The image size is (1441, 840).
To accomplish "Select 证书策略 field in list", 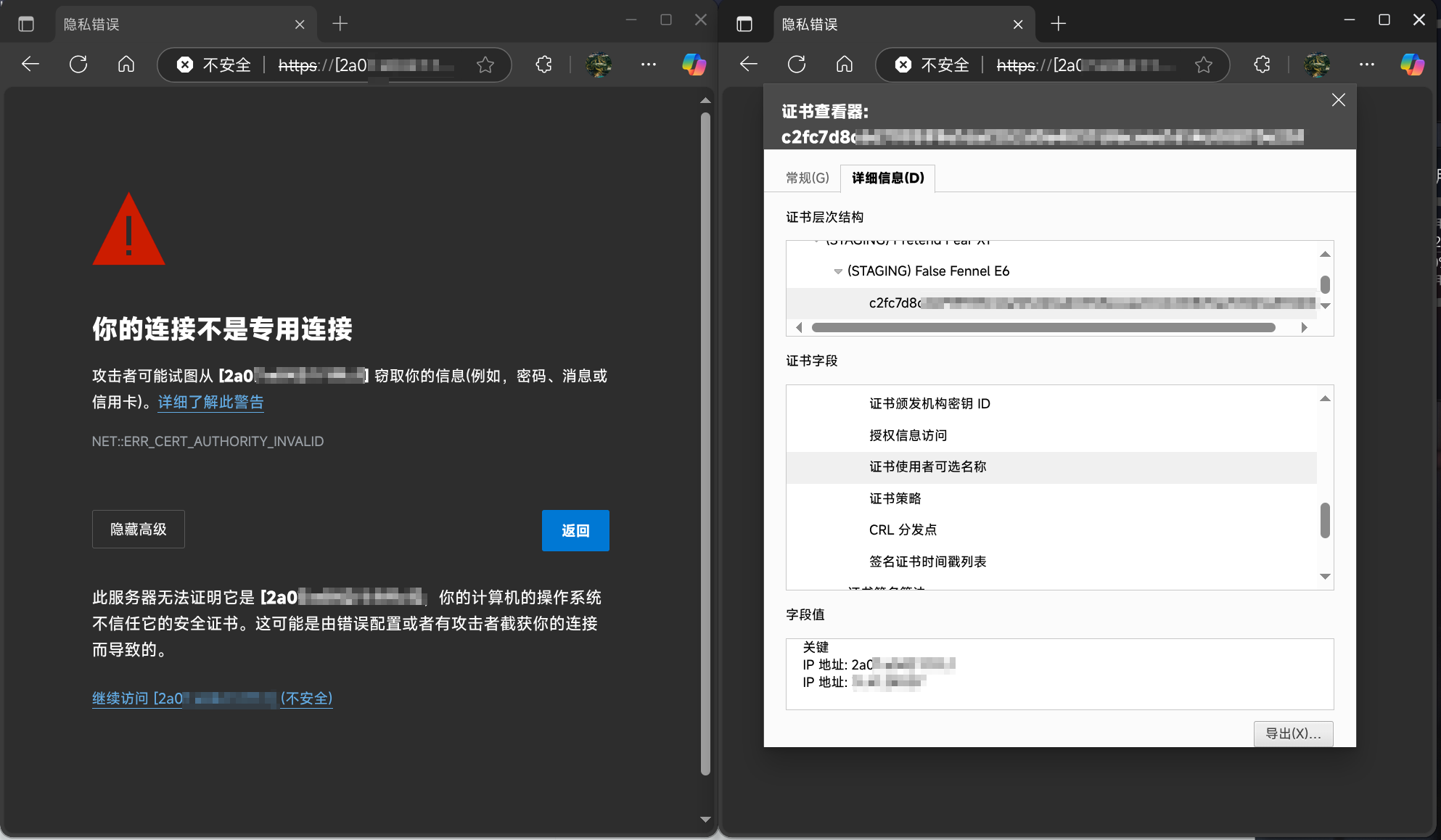I will click(x=895, y=498).
